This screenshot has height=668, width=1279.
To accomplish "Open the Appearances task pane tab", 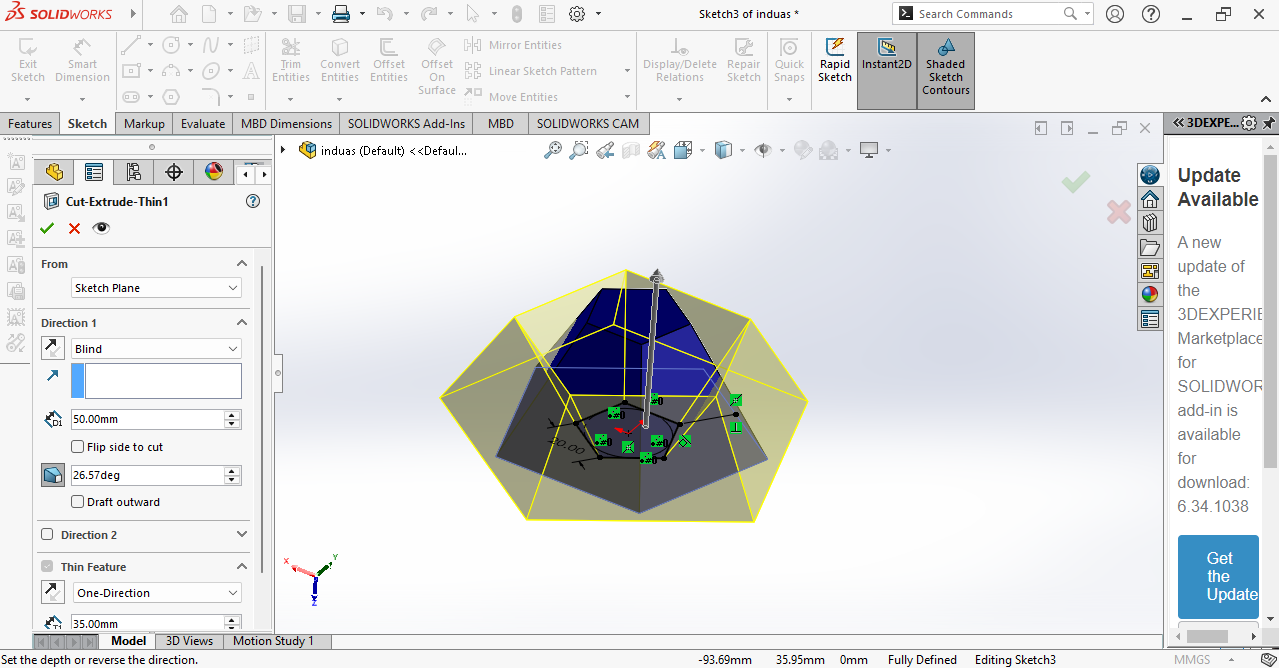I will [x=1150, y=295].
